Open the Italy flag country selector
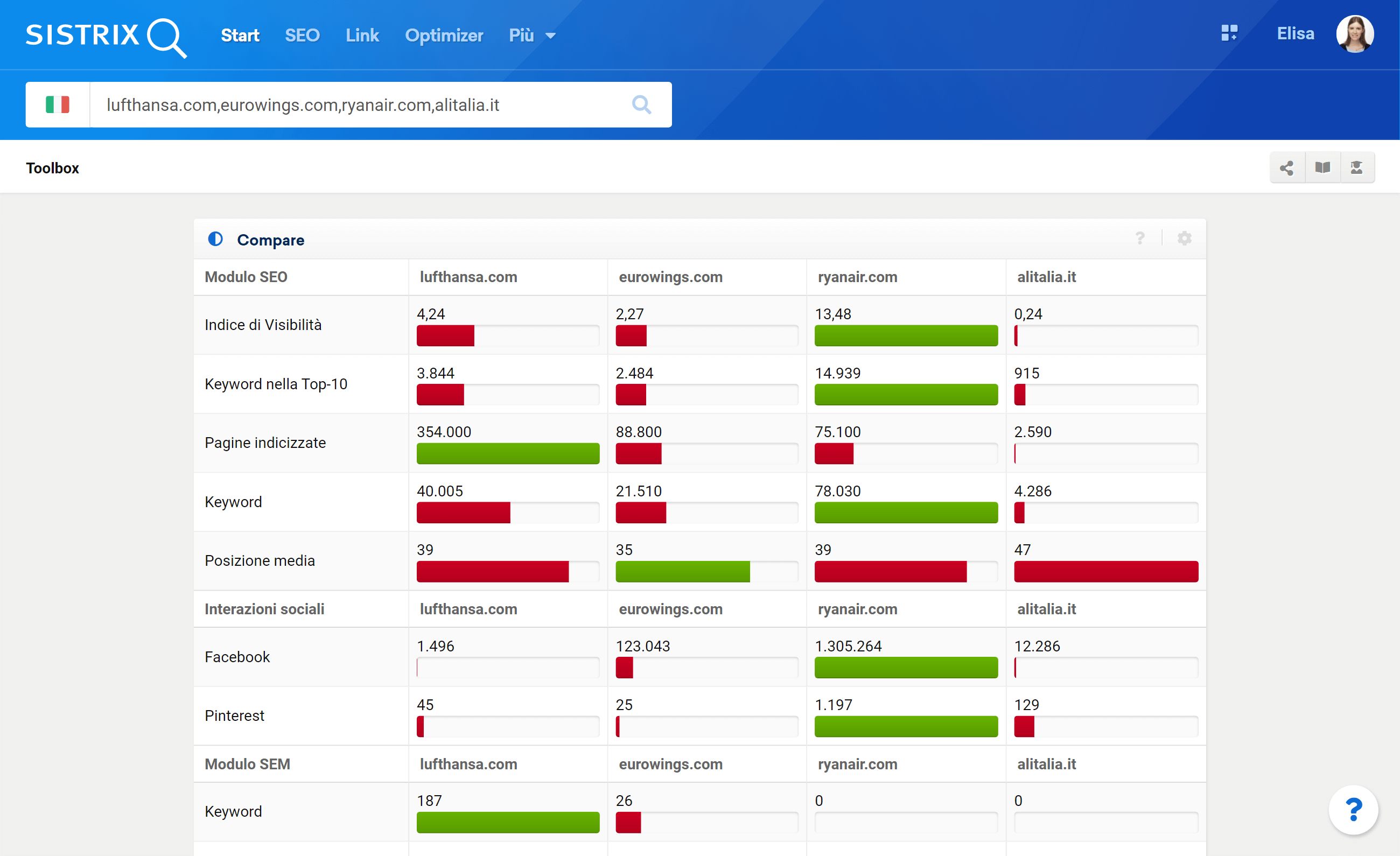Screen dimensions: 1400x856 point(58,104)
